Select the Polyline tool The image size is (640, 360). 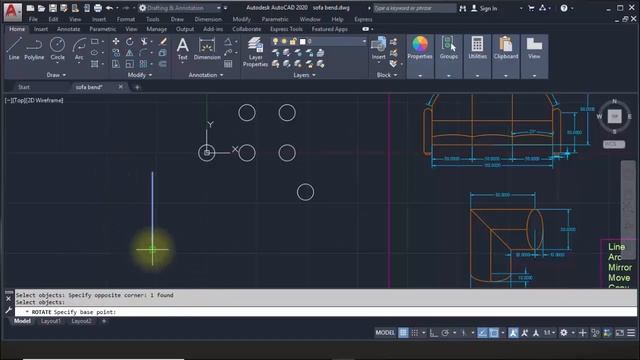click(34, 49)
